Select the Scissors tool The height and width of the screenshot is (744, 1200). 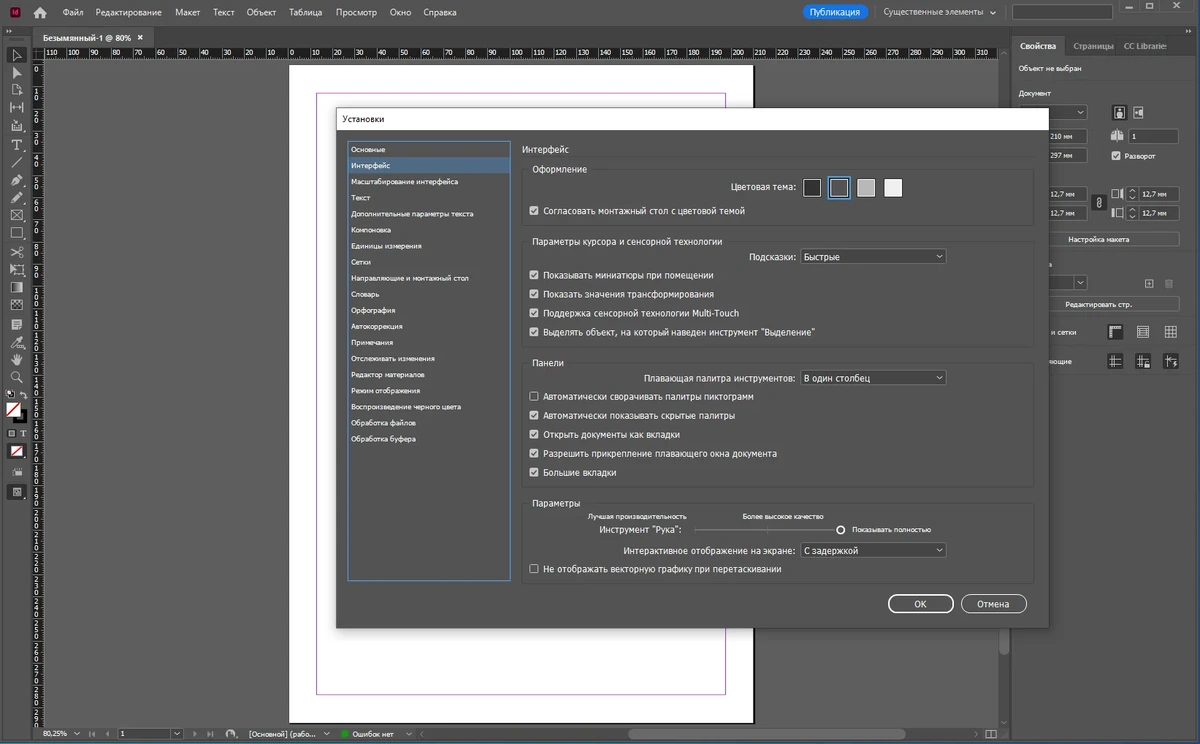point(17,252)
